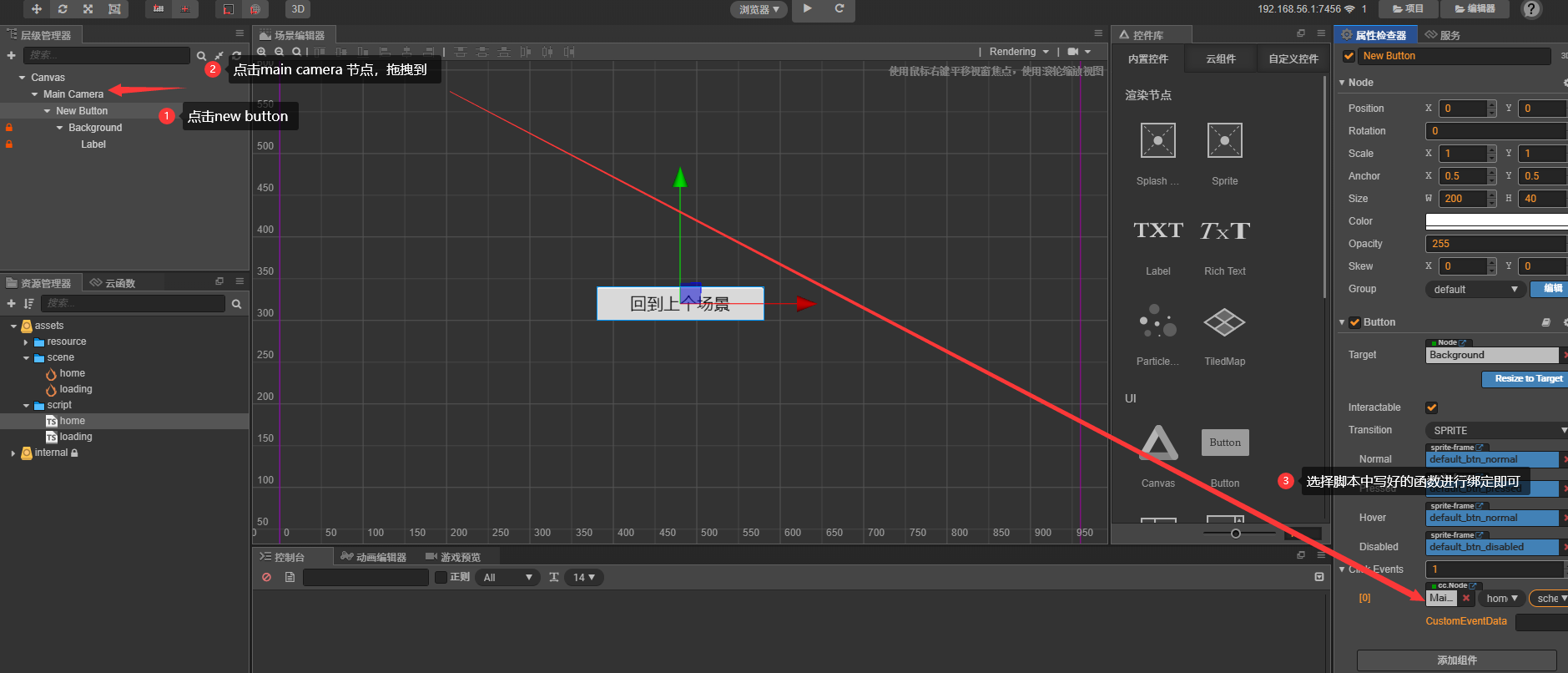Select the Splash Sprite widget icon
The width and height of the screenshot is (1568, 673).
pos(1158,140)
